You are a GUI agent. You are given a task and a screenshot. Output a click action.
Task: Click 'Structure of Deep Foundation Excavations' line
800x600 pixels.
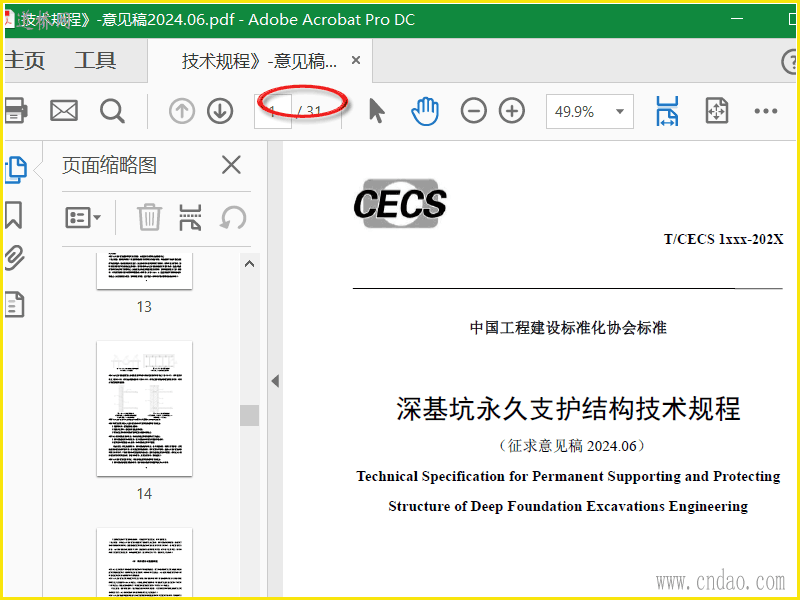(x=568, y=506)
